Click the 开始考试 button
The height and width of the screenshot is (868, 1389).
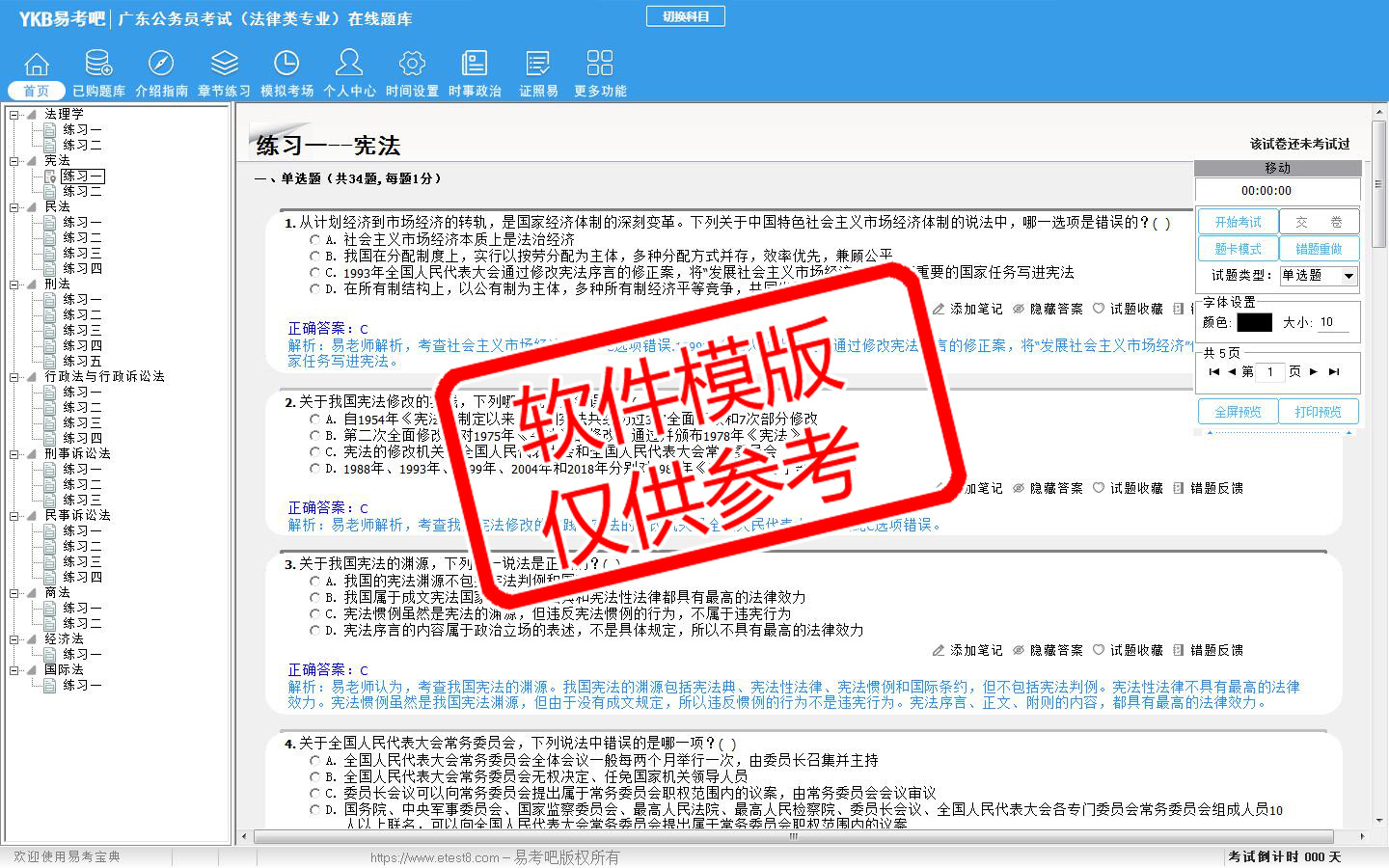point(1238,222)
